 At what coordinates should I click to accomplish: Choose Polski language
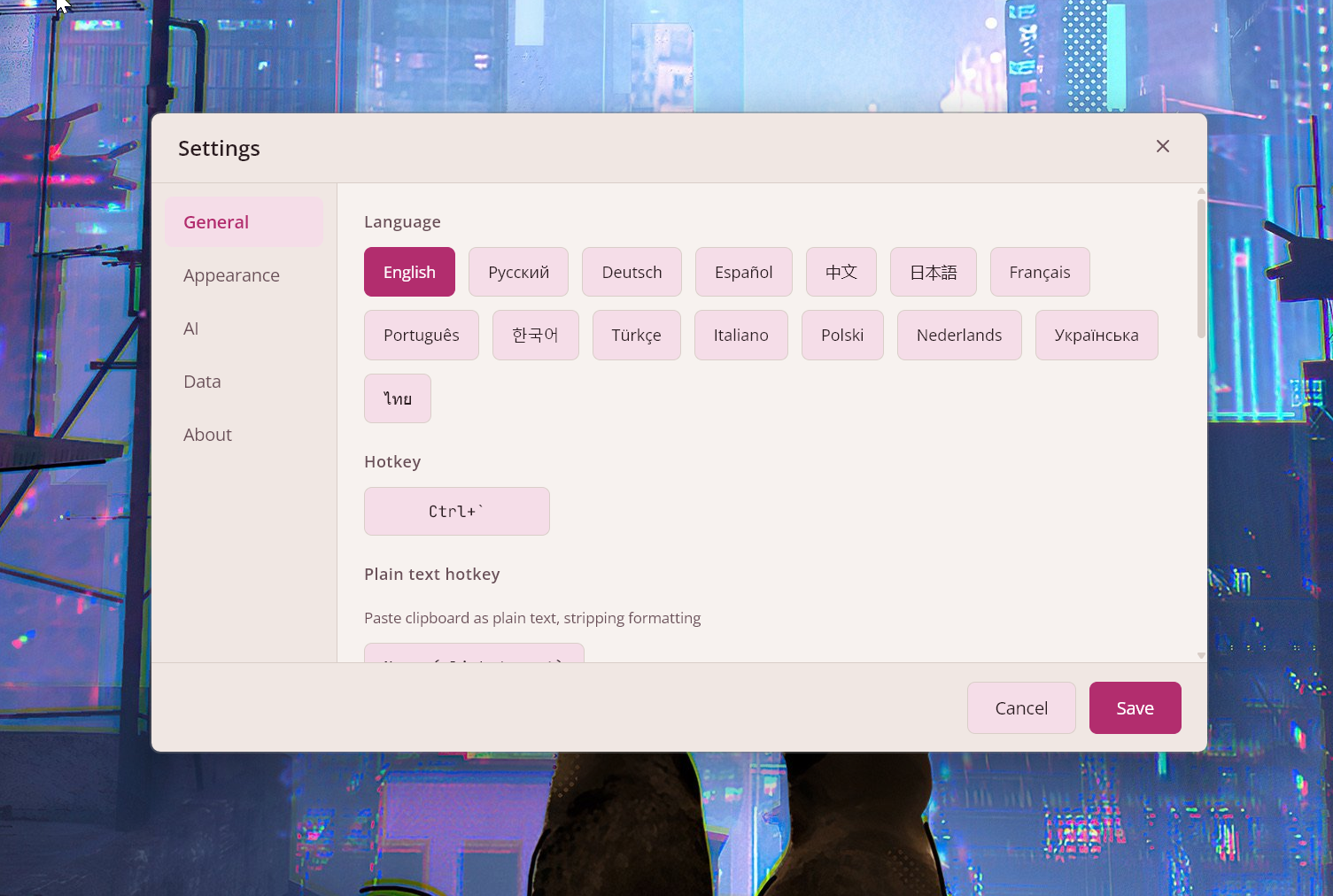(x=842, y=335)
